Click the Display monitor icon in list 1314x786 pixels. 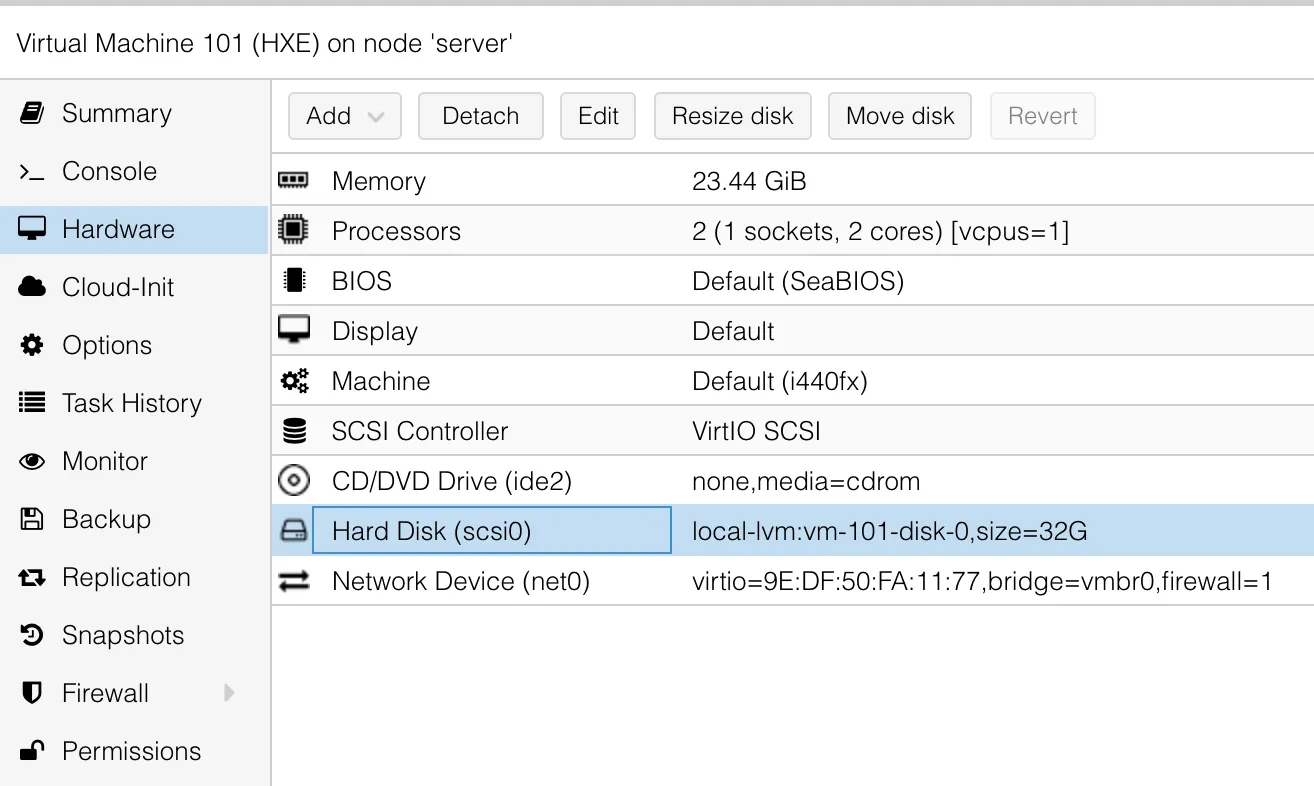tap(293, 331)
